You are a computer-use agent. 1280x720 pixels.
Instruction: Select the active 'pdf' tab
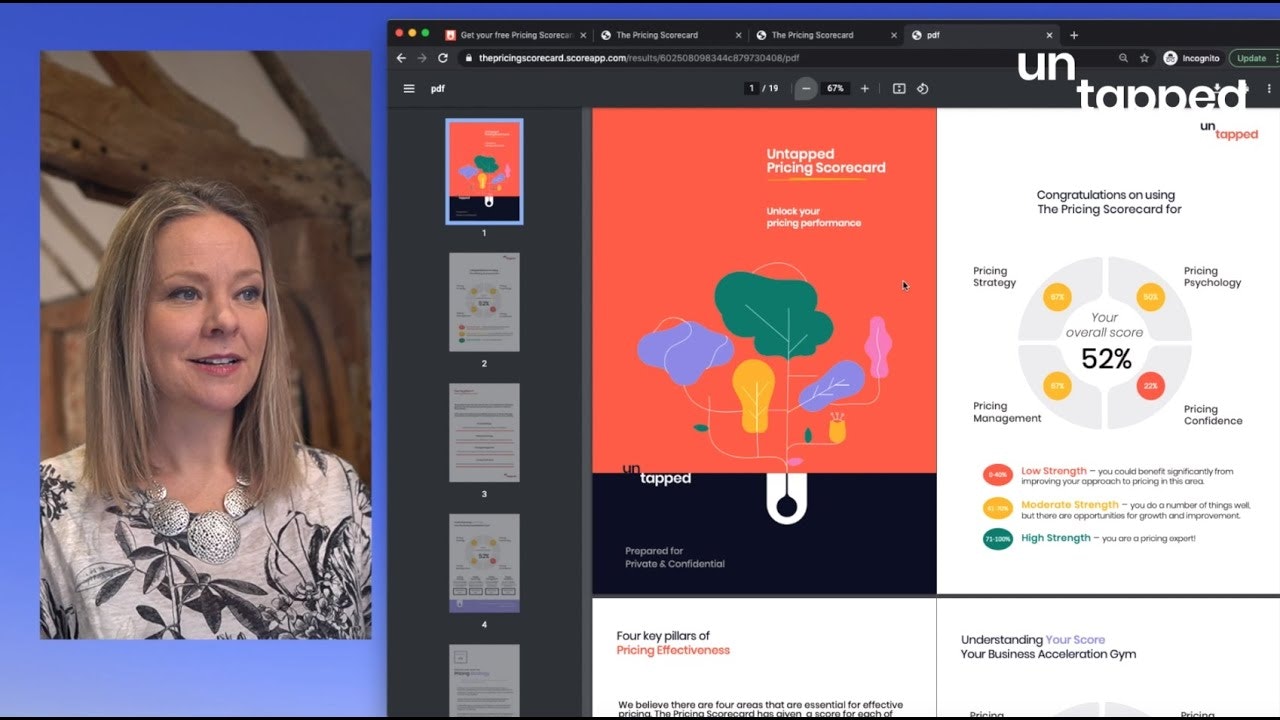(980, 35)
